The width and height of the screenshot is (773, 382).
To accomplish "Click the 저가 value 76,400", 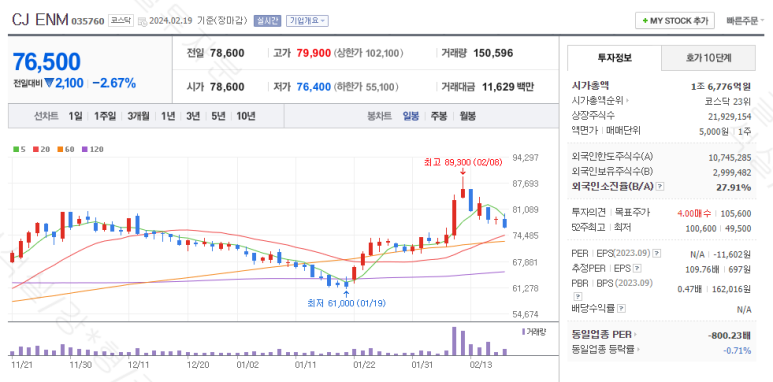I will click(x=314, y=87).
